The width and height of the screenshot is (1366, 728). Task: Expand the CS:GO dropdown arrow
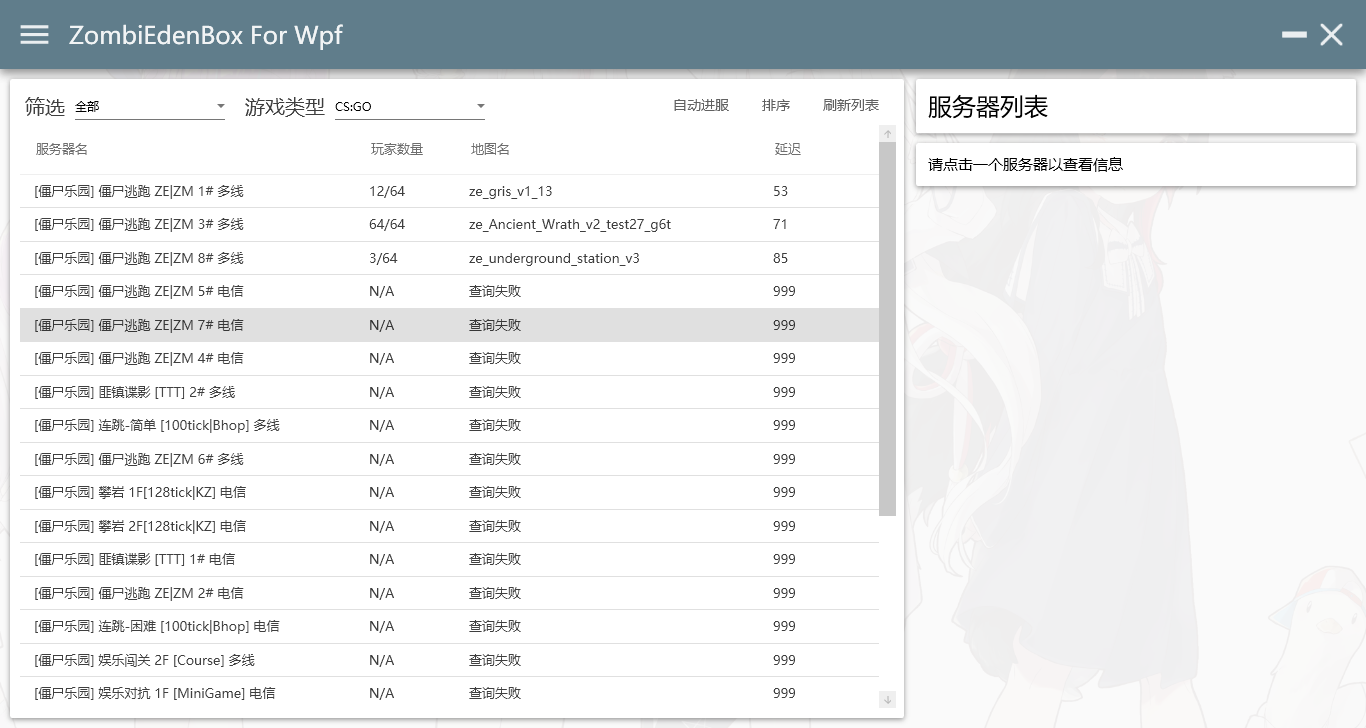tap(480, 106)
